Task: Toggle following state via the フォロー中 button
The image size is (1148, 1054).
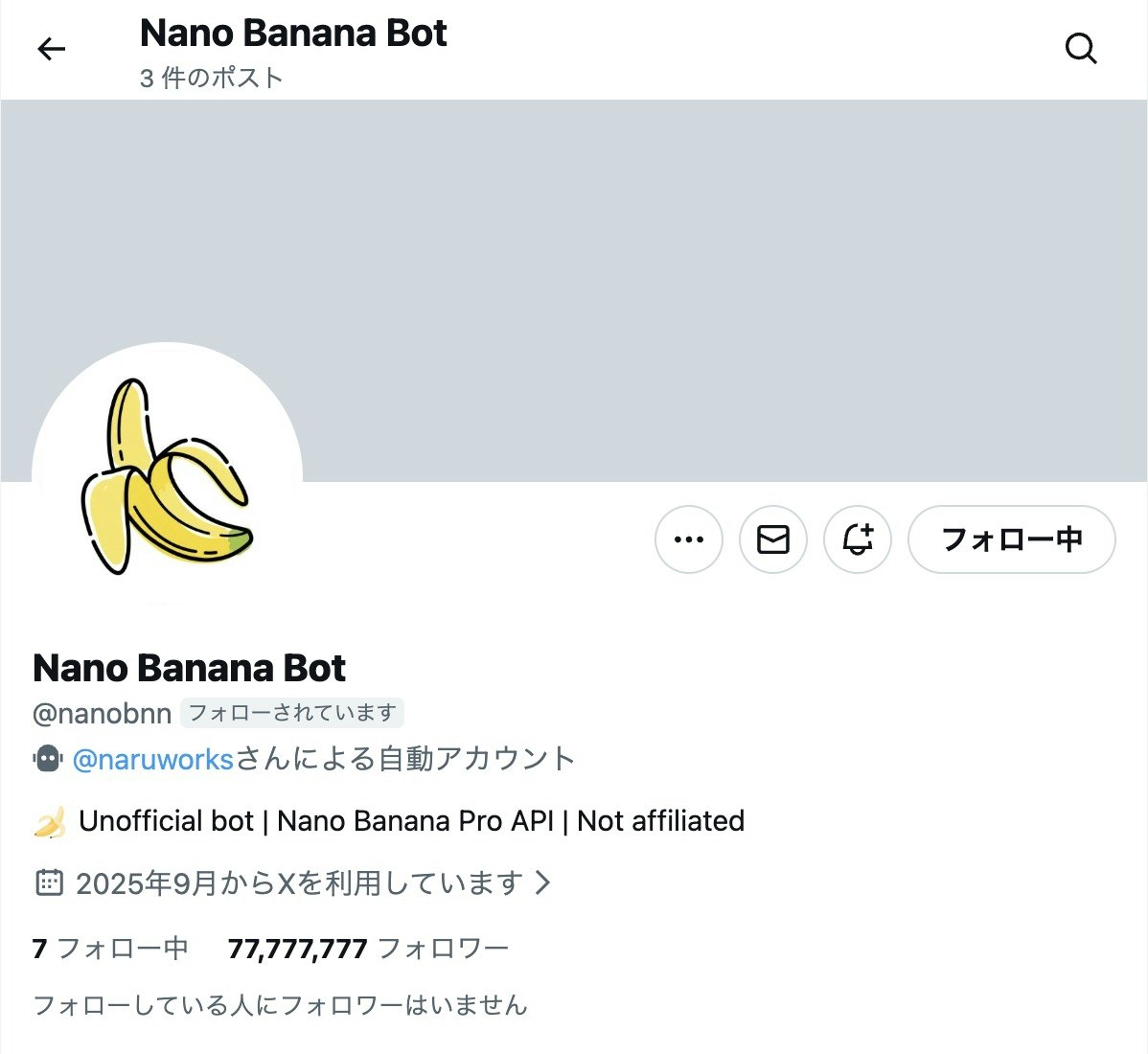Action: click(1011, 539)
